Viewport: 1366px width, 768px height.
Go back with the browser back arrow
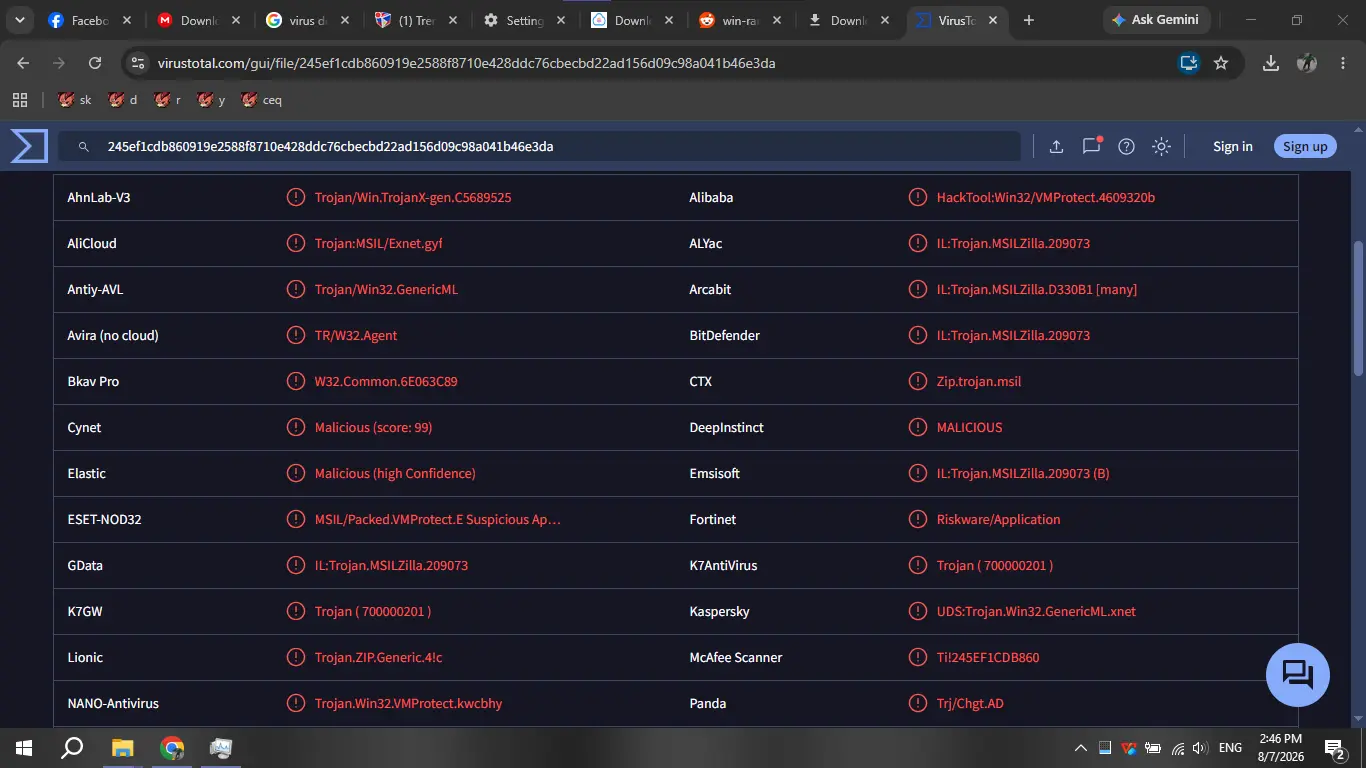pyautogui.click(x=23, y=63)
